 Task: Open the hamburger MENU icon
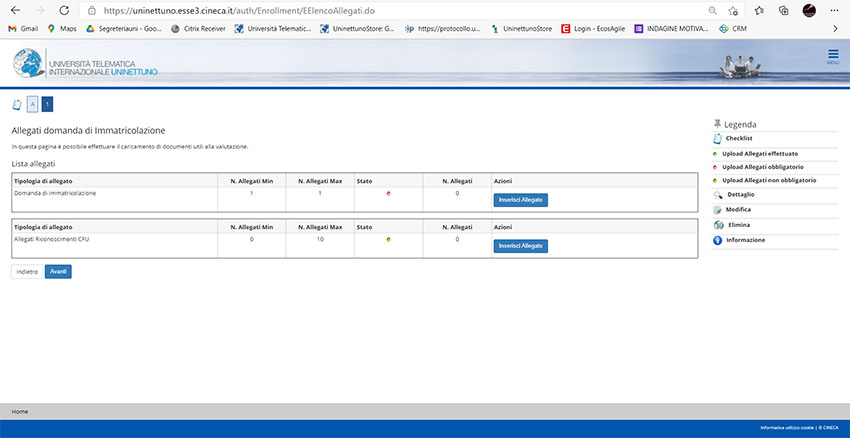coord(833,56)
